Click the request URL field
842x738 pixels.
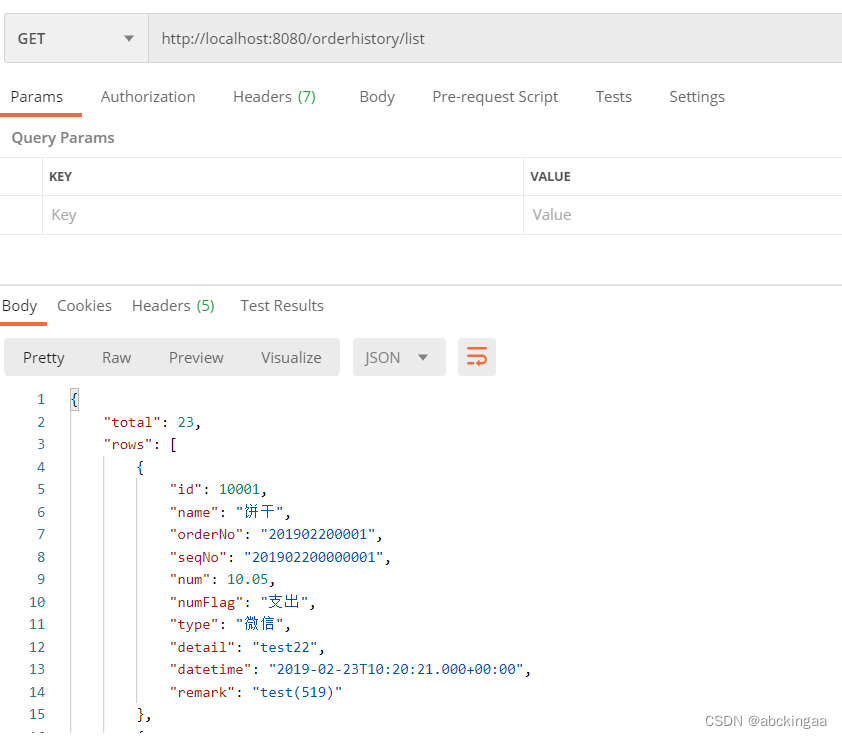pos(494,39)
